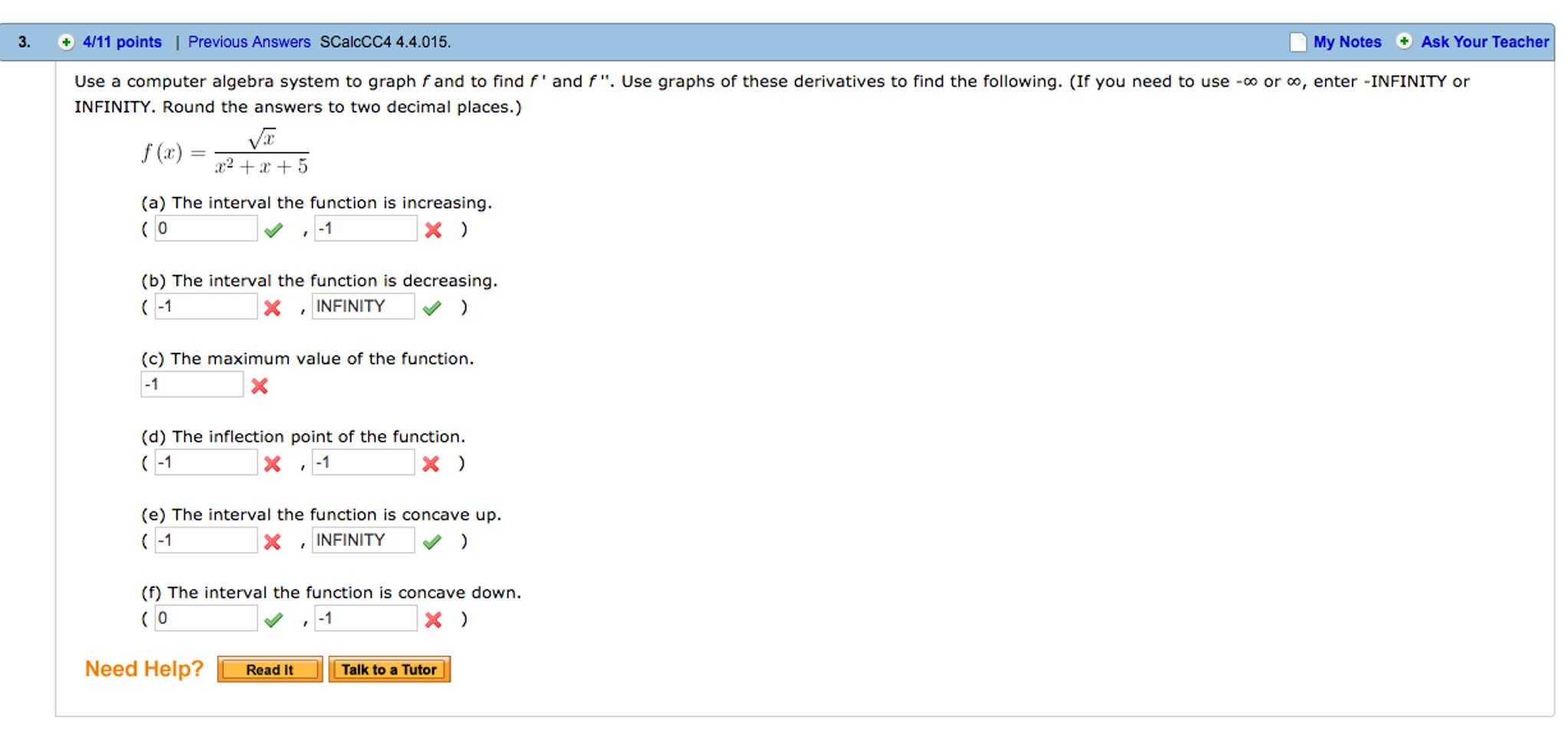Open Ask Your Teacher
The height and width of the screenshot is (749, 1568).
(1484, 42)
